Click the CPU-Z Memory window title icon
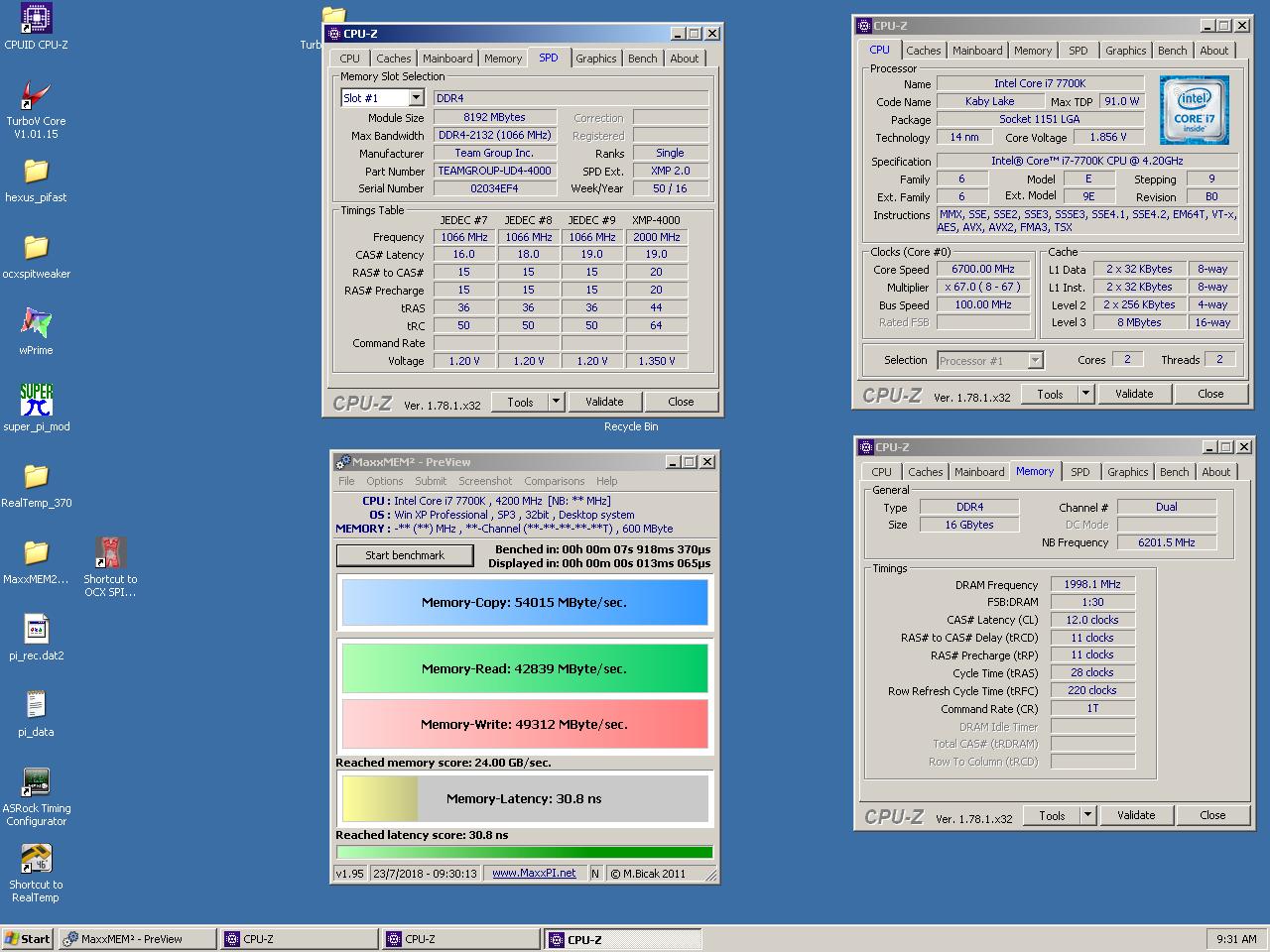 tap(866, 447)
